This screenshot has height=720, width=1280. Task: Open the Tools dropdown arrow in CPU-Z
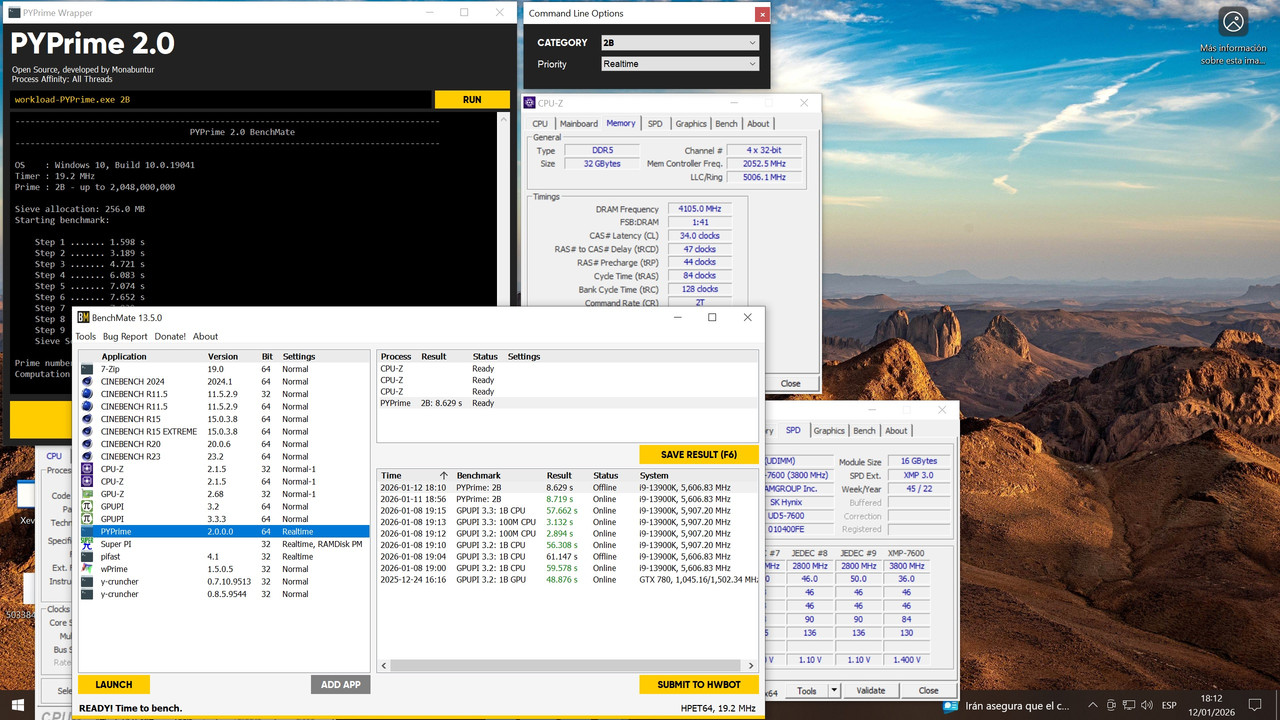click(x=835, y=690)
